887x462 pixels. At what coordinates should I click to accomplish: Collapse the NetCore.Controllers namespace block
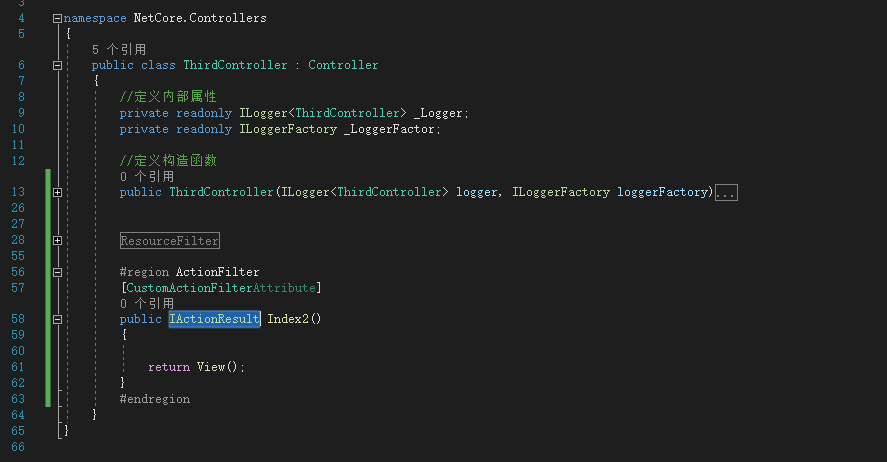point(57,18)
